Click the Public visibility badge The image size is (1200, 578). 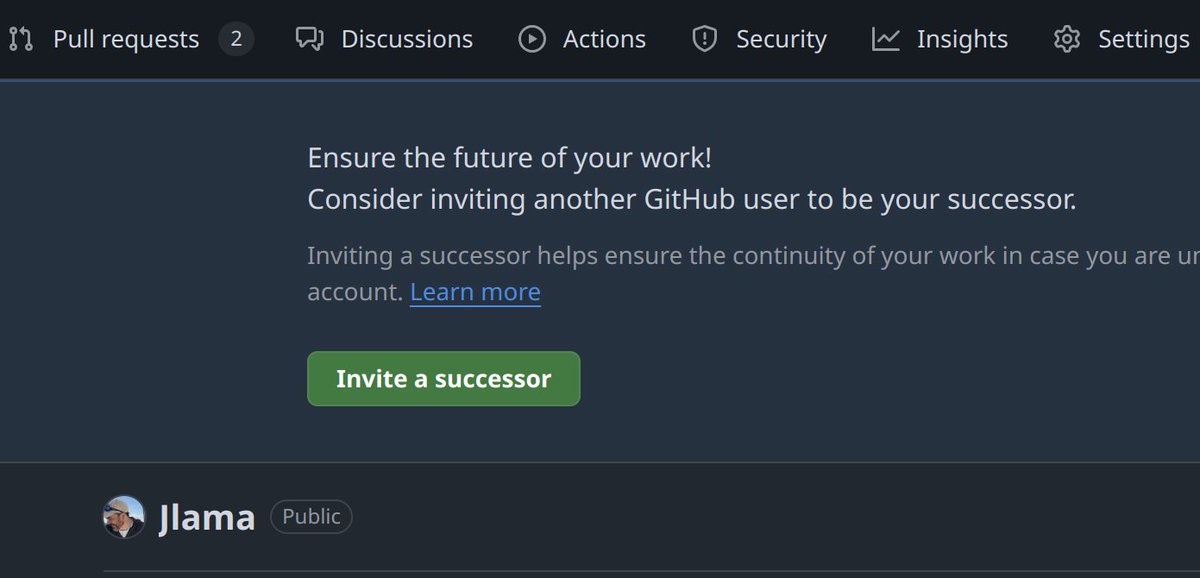click(x=311, y=517)
